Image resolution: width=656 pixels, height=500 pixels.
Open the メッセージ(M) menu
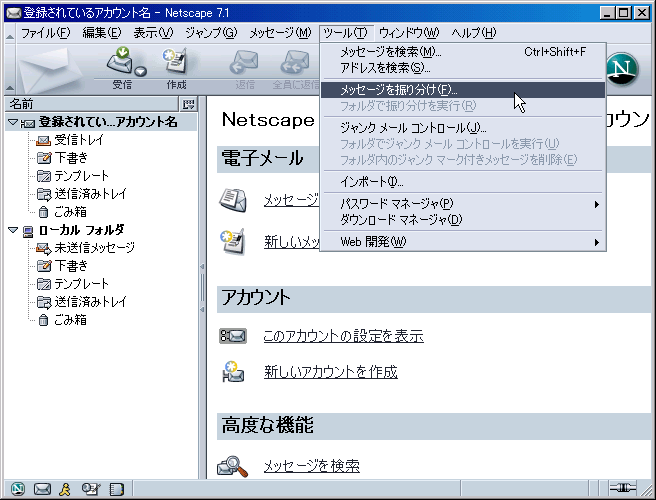280,33
